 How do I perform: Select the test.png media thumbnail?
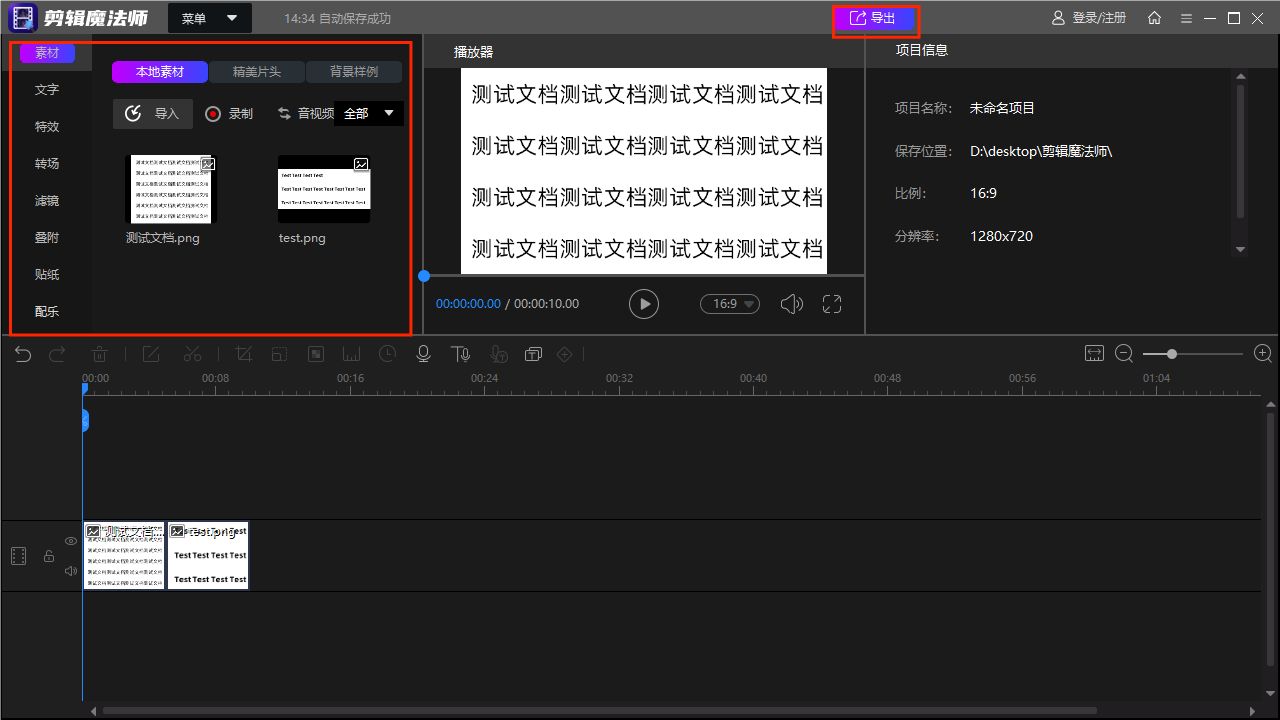point(324,189)
